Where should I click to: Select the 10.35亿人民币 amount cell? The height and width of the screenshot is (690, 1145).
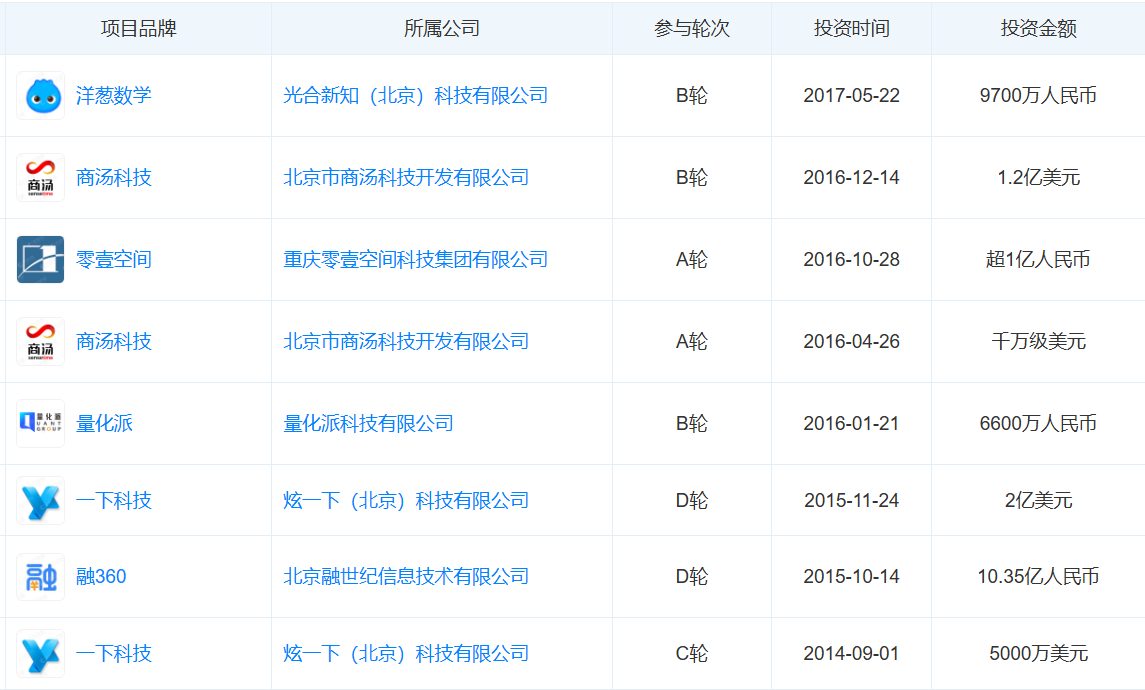pos(1038,576)
